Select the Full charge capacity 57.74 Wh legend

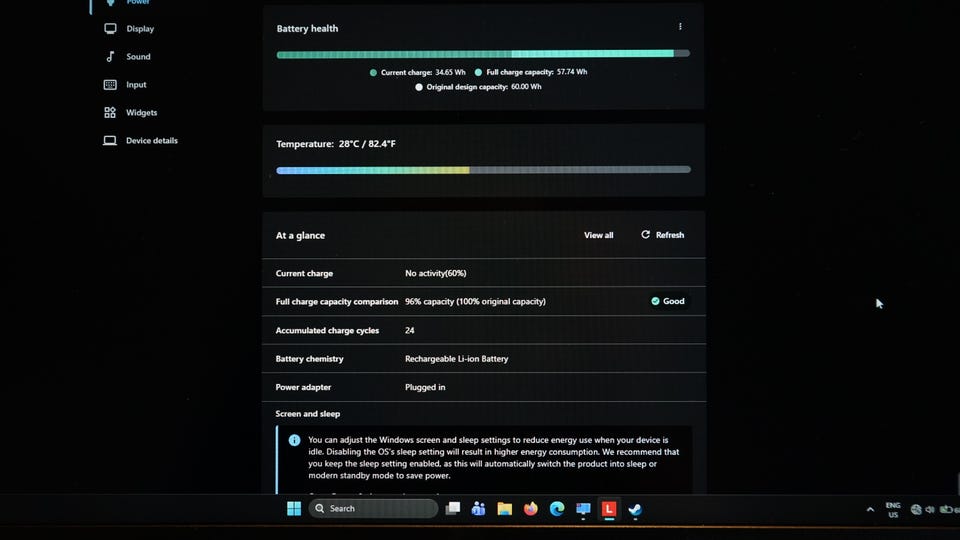coord(531,72)
